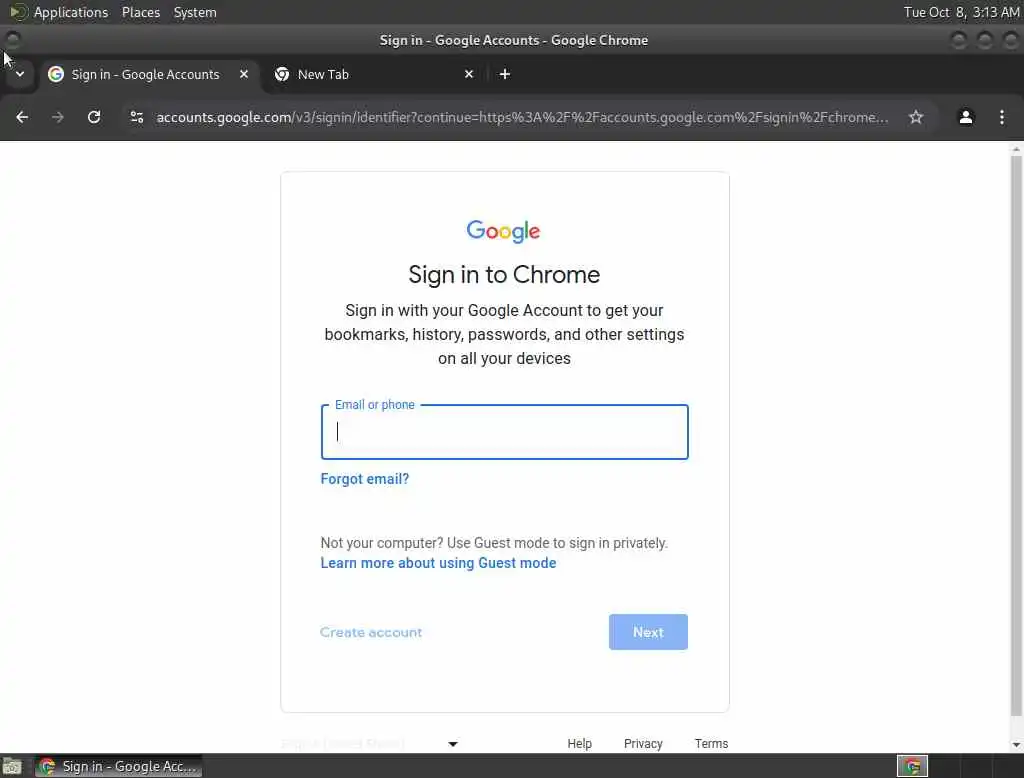Click the date and time clock
This screenshot has width=1024, height=778.
[x=961, y=12]
